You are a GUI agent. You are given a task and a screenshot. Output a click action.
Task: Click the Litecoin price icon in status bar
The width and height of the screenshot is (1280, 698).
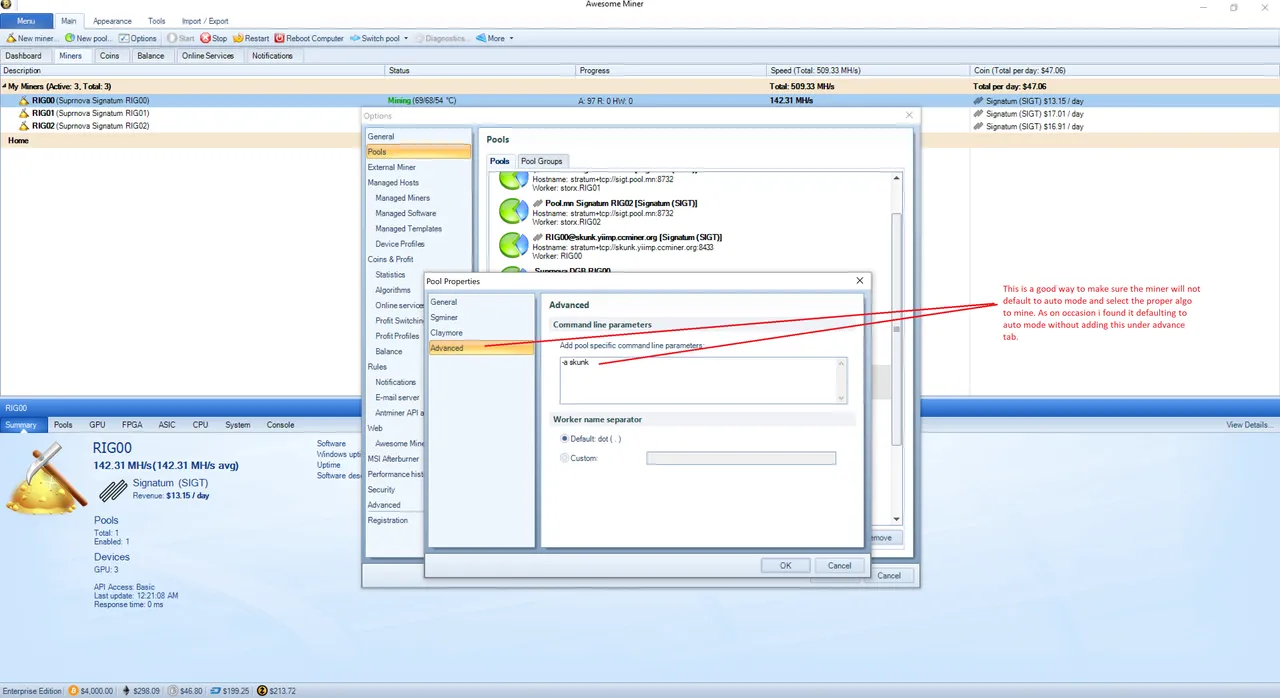click(173, 690)
